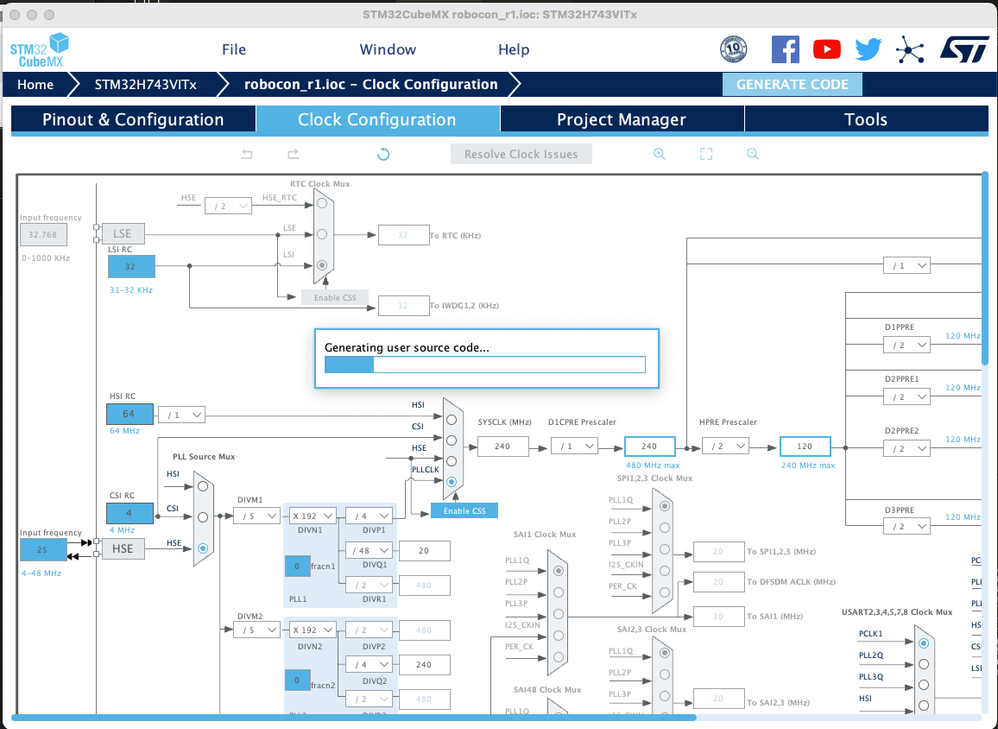Switch to Pinout & Configuration tab
Image resolution: width=998 pixels, height=729 pixels.
tap(133, 120)
